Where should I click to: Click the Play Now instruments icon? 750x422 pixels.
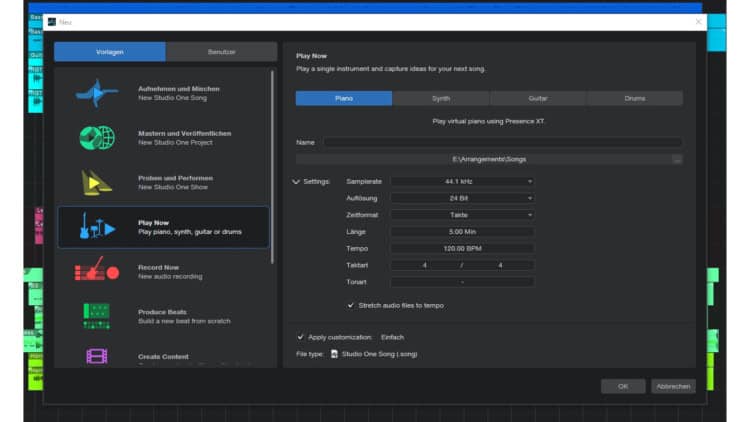click(98, 226)
